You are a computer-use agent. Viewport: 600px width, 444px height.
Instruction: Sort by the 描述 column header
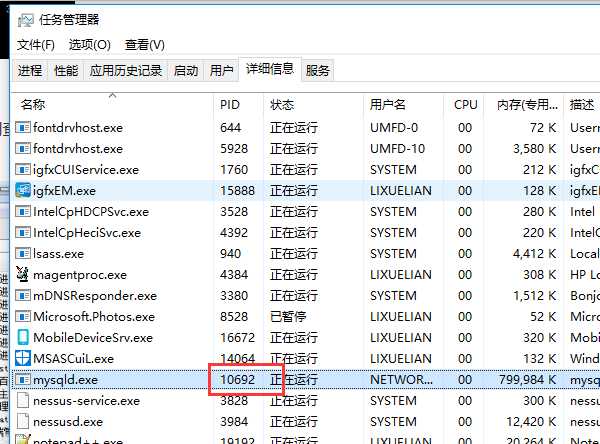point(582,104)
